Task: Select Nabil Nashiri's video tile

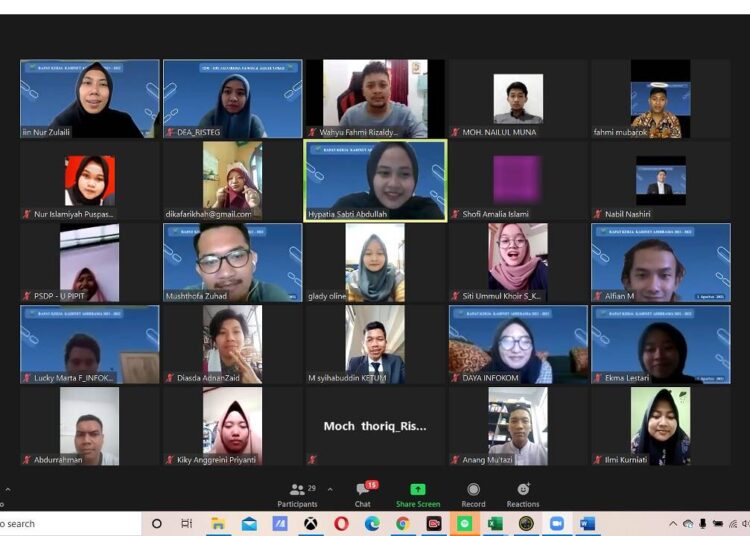Action: coord(661,181)
